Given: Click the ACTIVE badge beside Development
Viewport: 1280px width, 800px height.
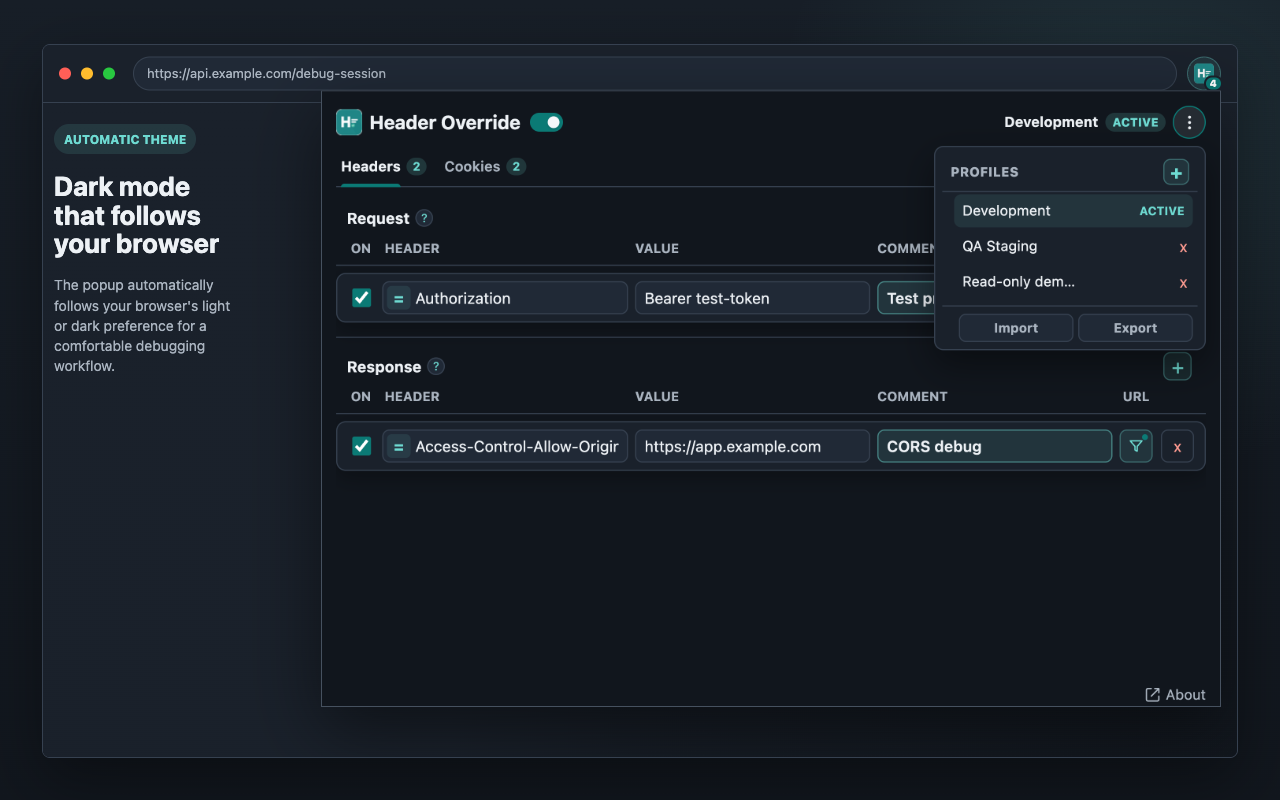Looking at the screenshot, I should point(1135,122).
